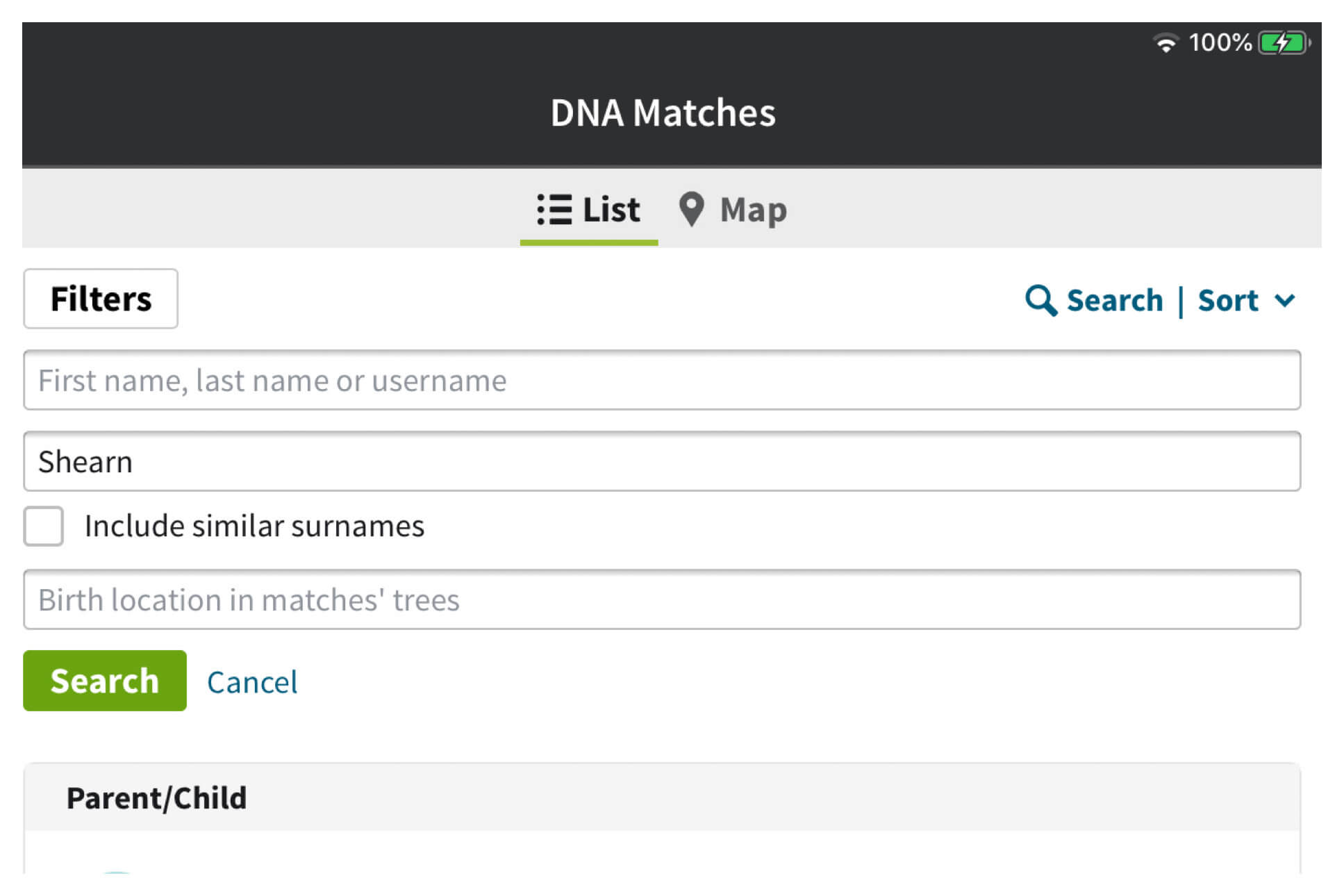Click the map pin icon
Viewport: 1344px width, 896px height.
[x=691, y=209]
